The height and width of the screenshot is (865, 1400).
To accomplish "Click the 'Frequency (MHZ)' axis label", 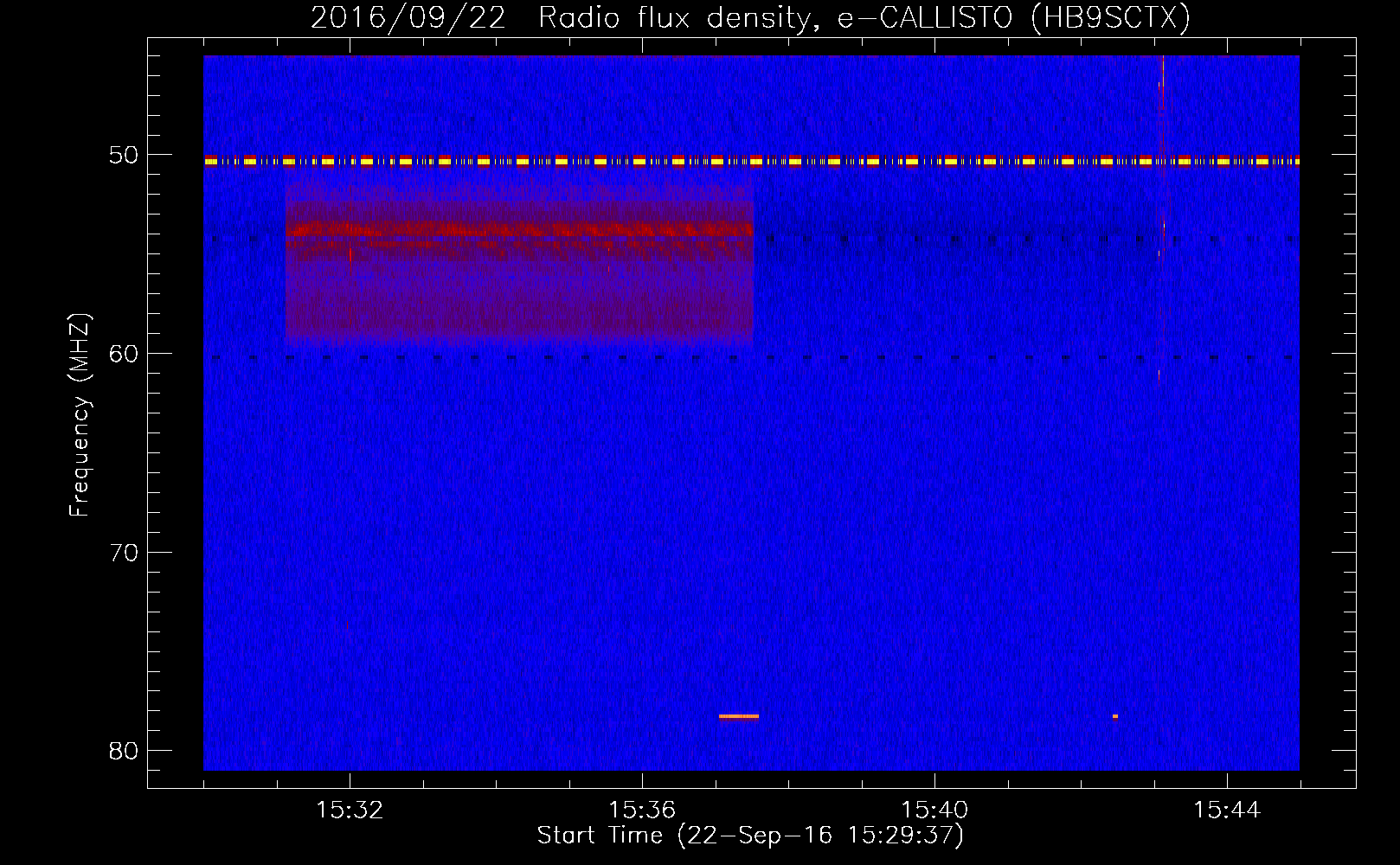I will coord(80,415).
